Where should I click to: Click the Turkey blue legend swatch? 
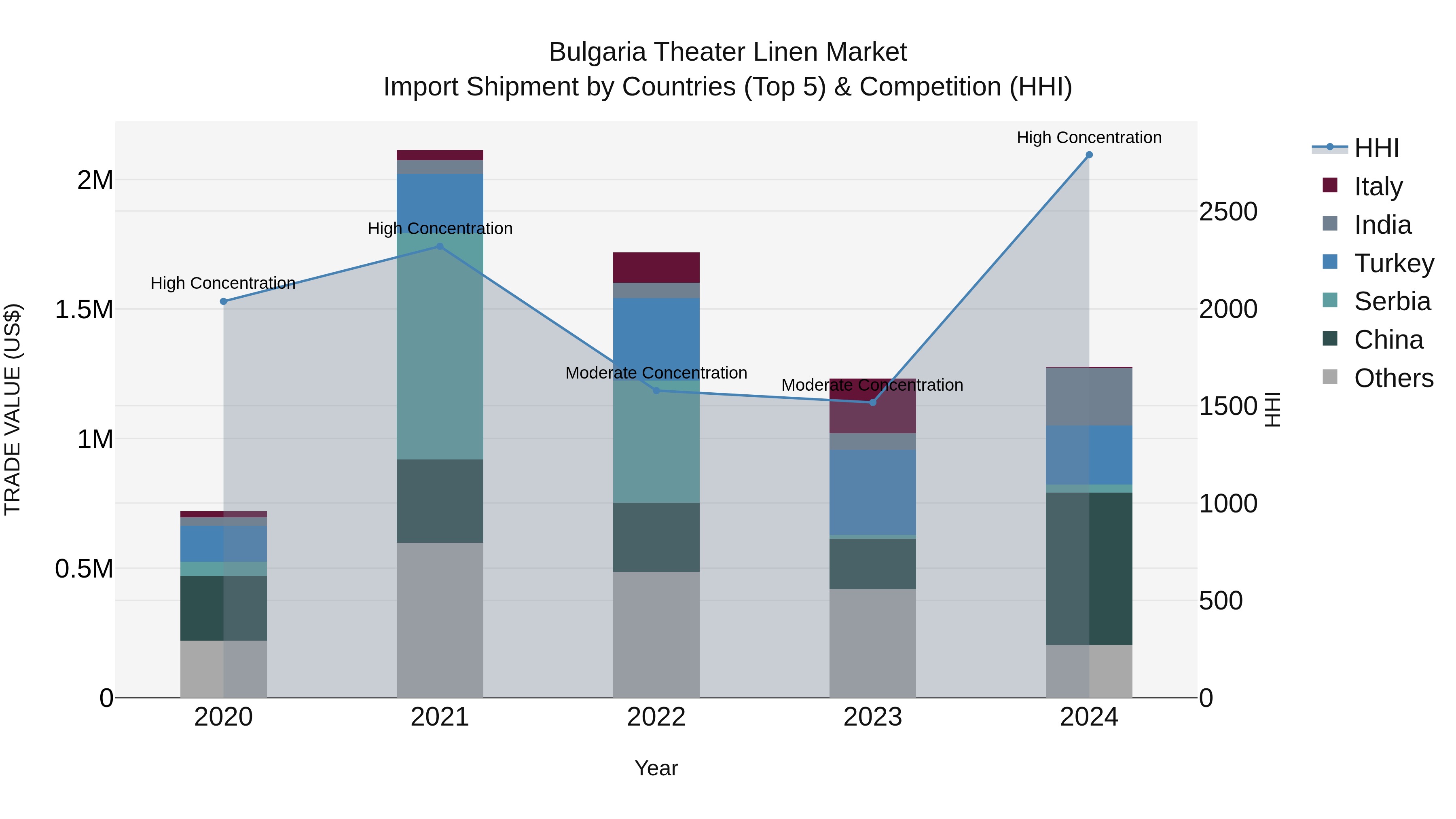click(1330, 262)
